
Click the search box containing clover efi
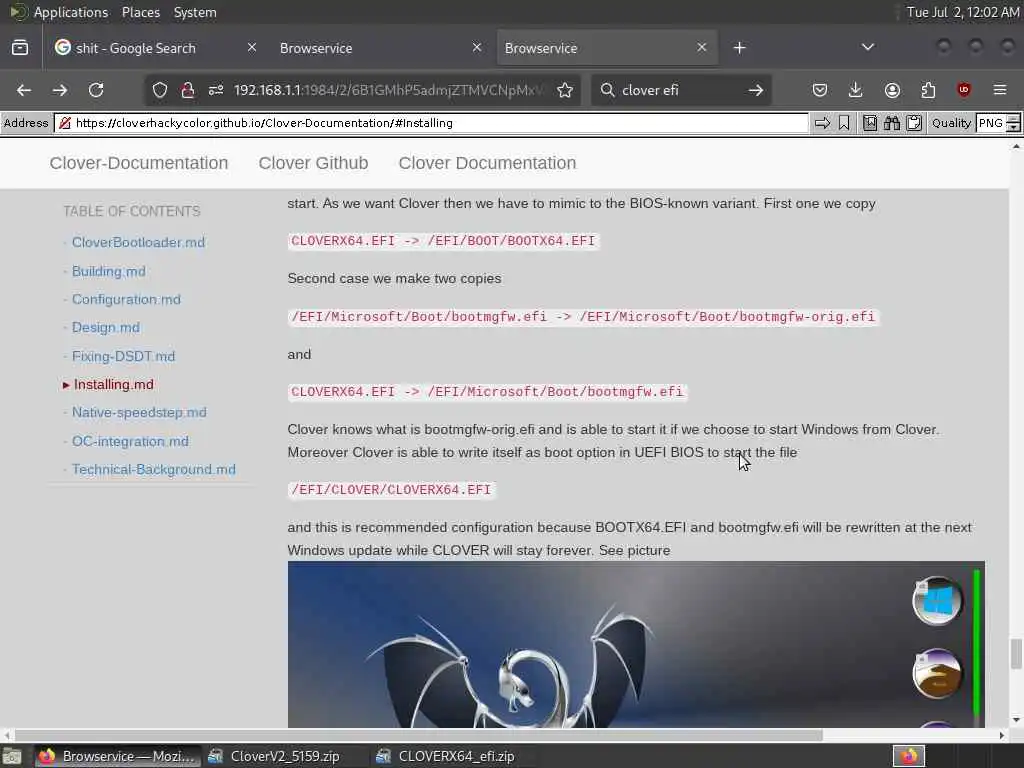(679, 90)
